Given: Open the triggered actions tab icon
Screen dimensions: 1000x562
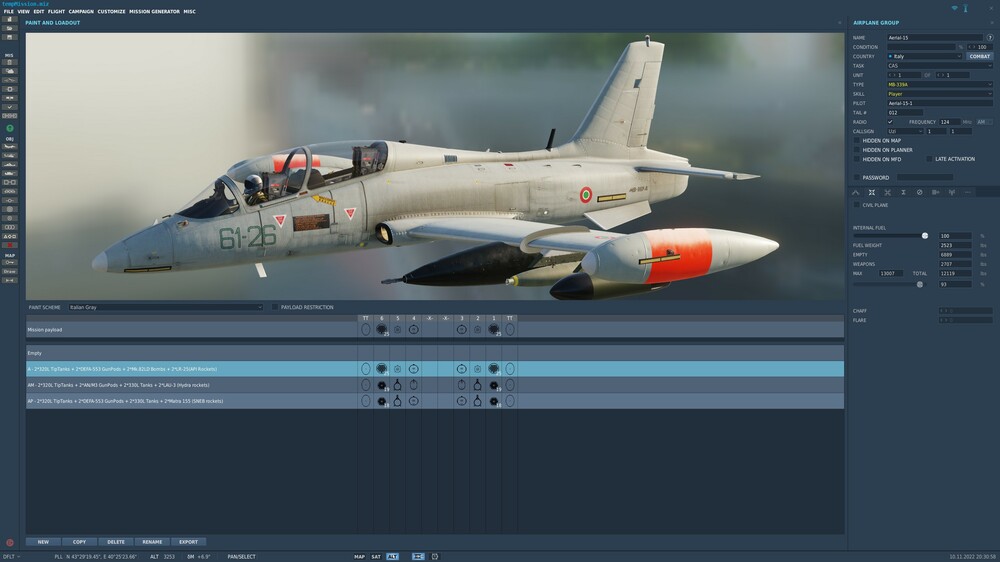Looking at the screenshot, I should (x=888, y=193).
